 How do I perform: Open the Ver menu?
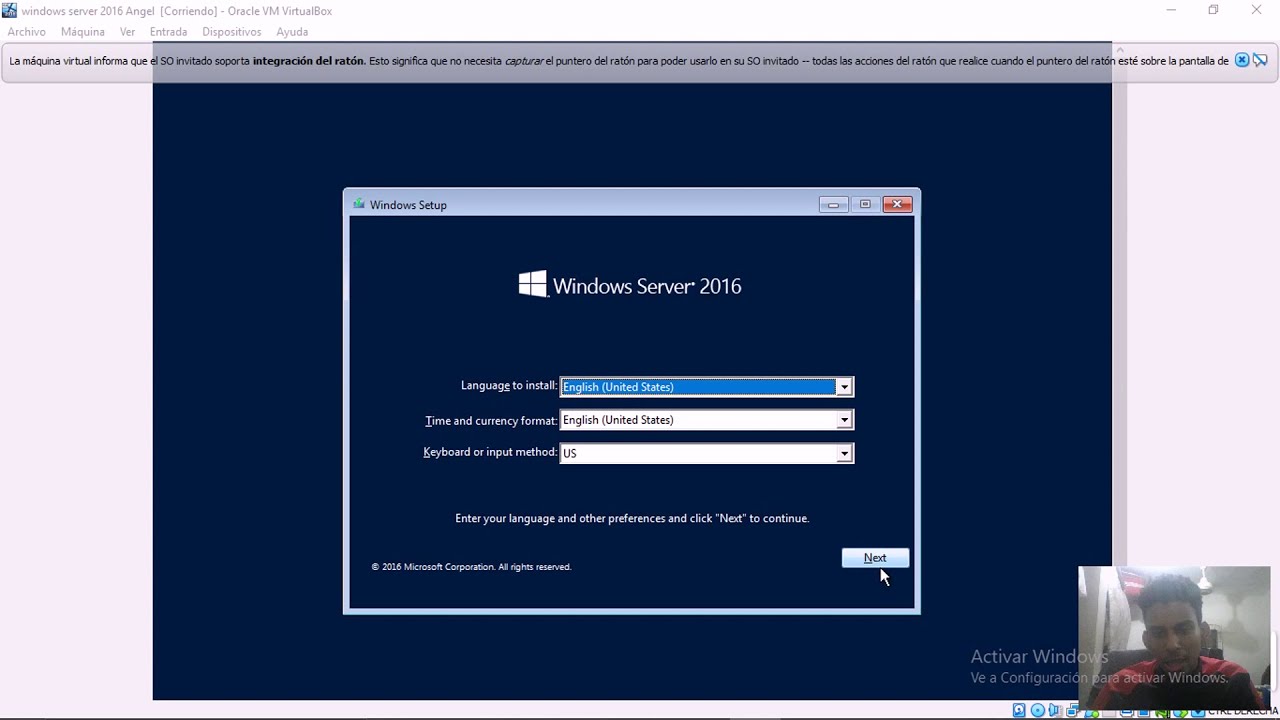coord(128,32)
